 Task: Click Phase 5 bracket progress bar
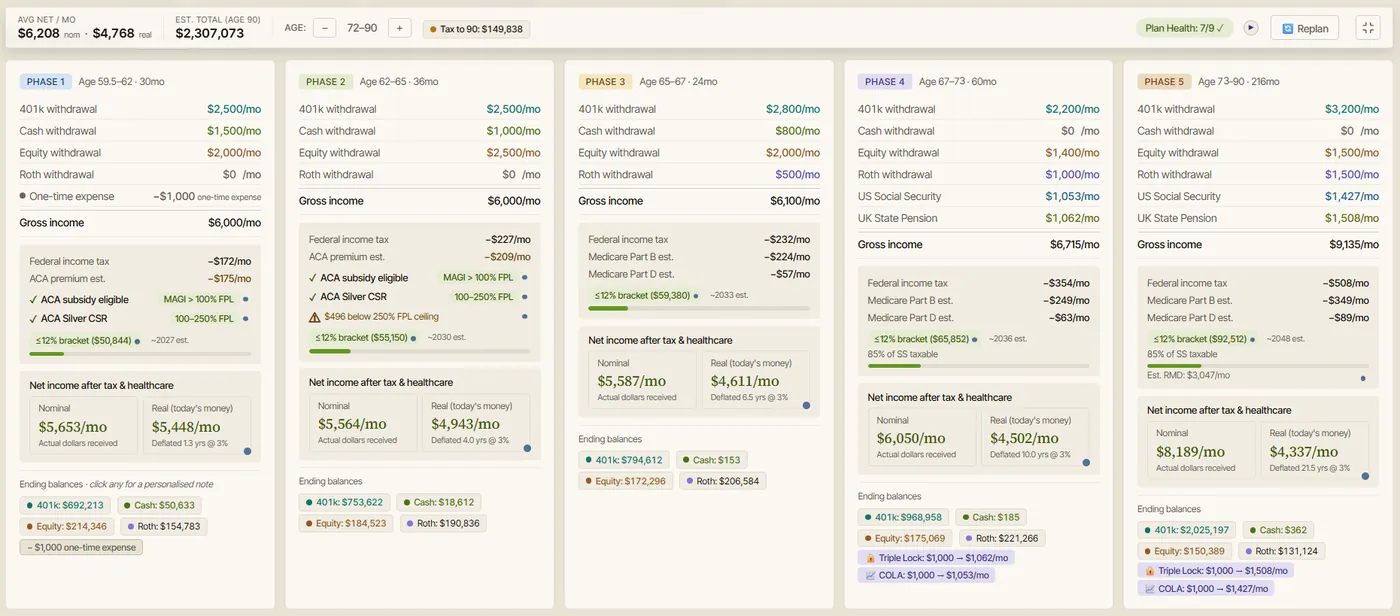coord(1258,366)
